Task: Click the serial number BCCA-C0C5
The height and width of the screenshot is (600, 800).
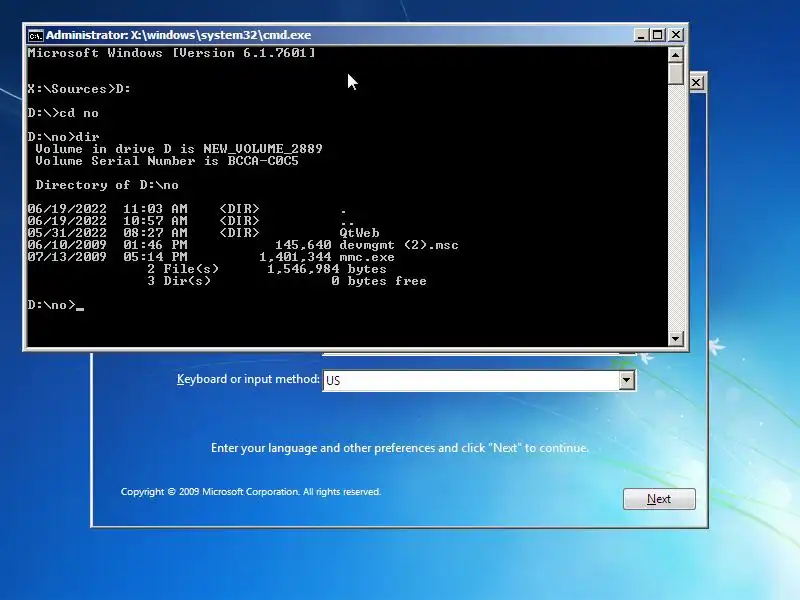Action: (x=263, y=161)
